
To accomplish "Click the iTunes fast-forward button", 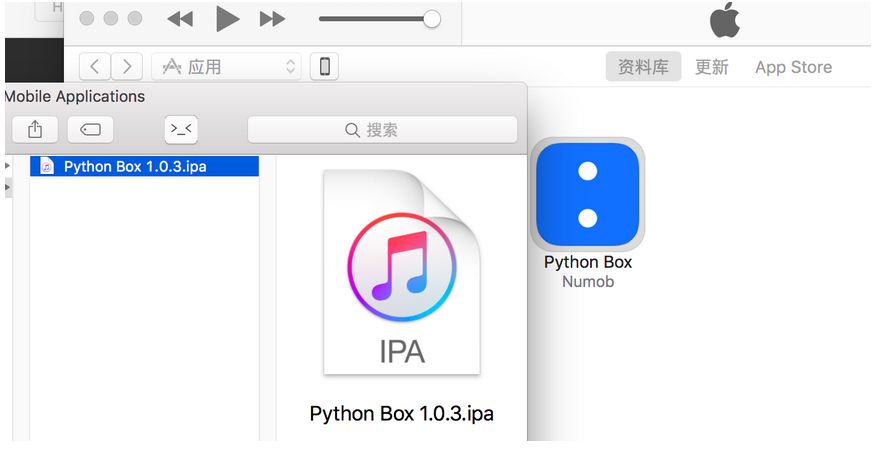I will 272,19.
